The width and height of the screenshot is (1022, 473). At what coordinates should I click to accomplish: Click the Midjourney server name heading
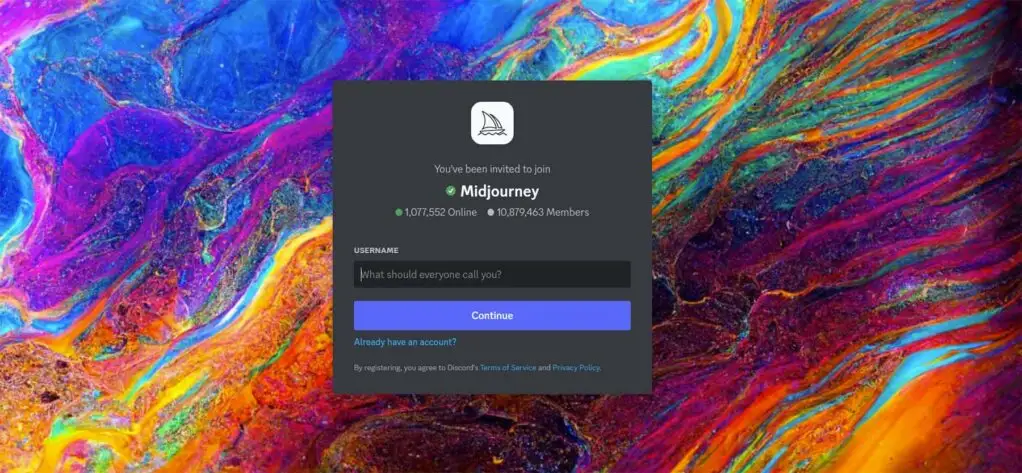coord(500,192)
